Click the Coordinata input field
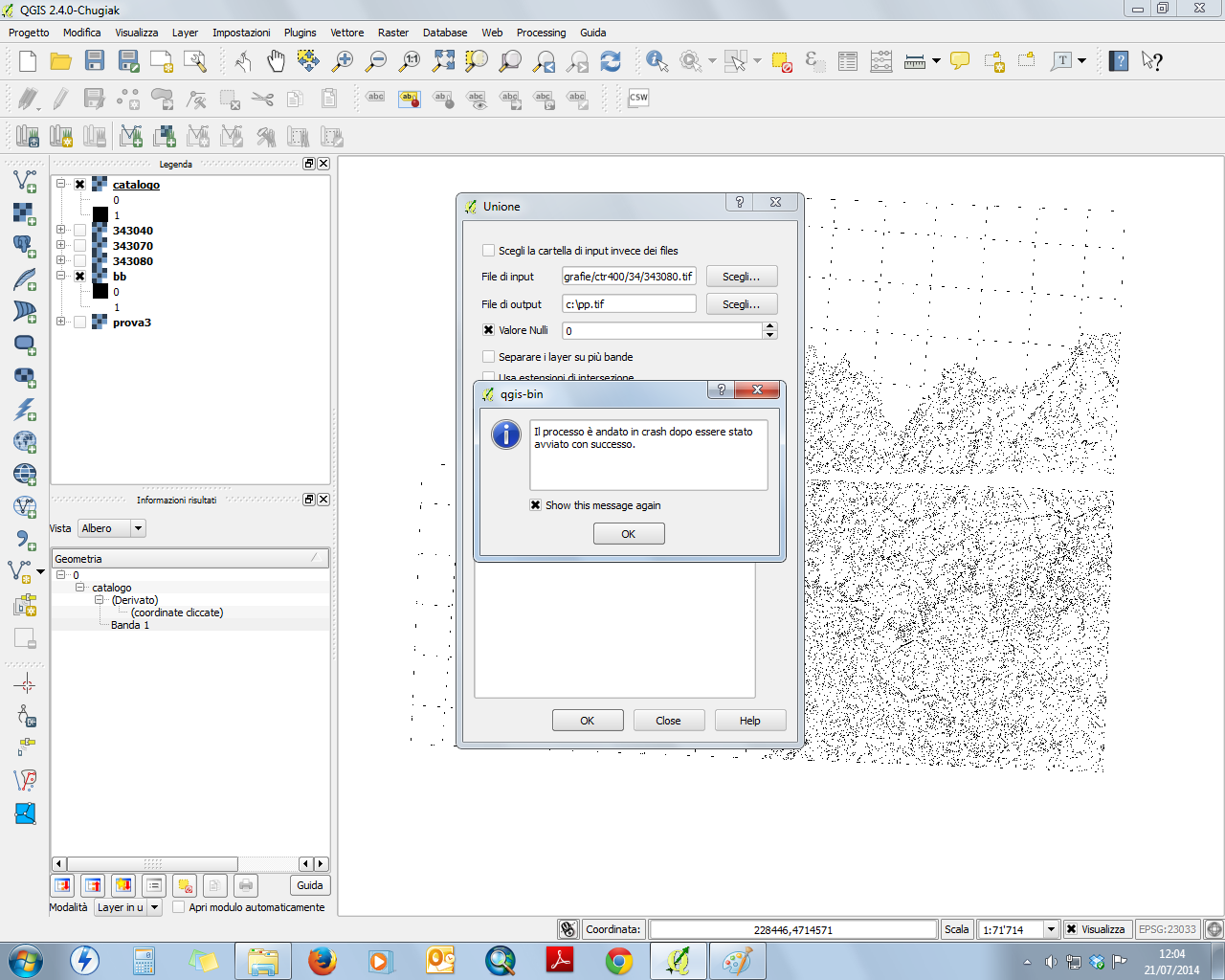Image resolution: width=1225 pixels, height=980 pixels. pos(792,929)
